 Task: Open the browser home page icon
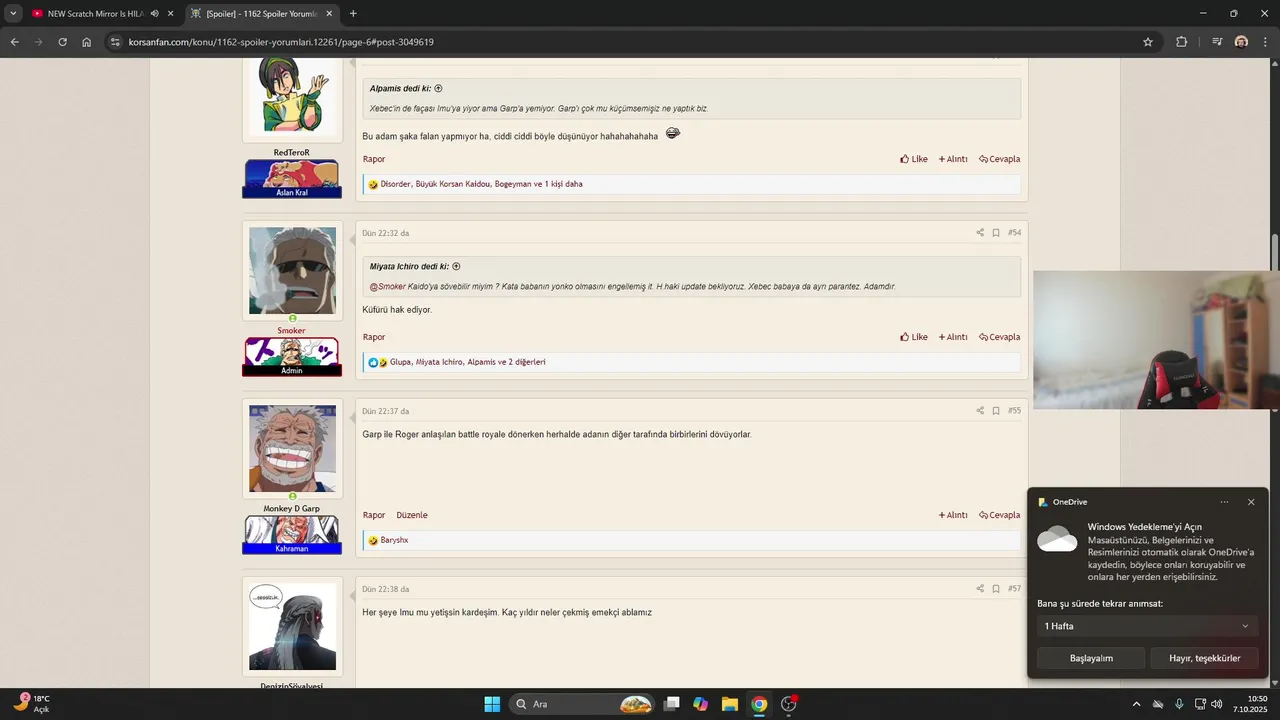click(87, 42)
